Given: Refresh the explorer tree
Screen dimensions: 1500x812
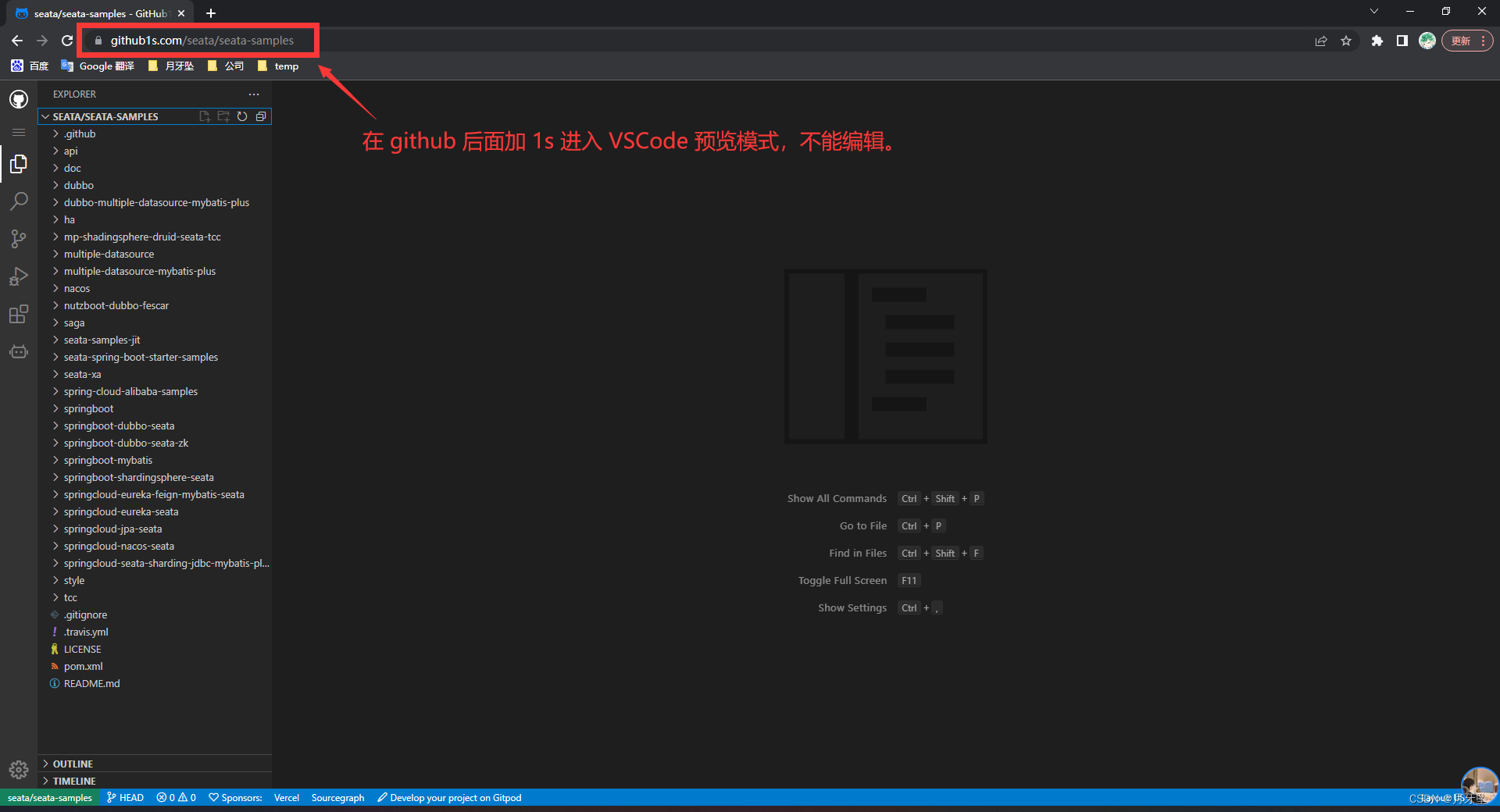Looking at the screenshot, I should (242, 116).
